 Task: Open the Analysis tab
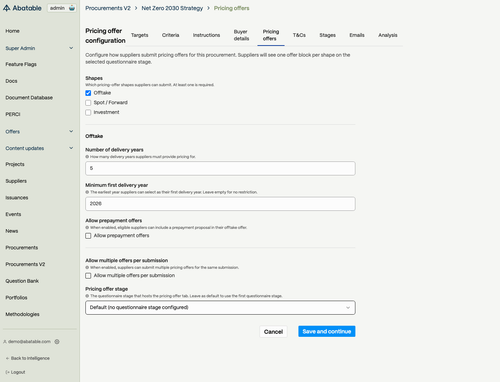click(388, 35)
